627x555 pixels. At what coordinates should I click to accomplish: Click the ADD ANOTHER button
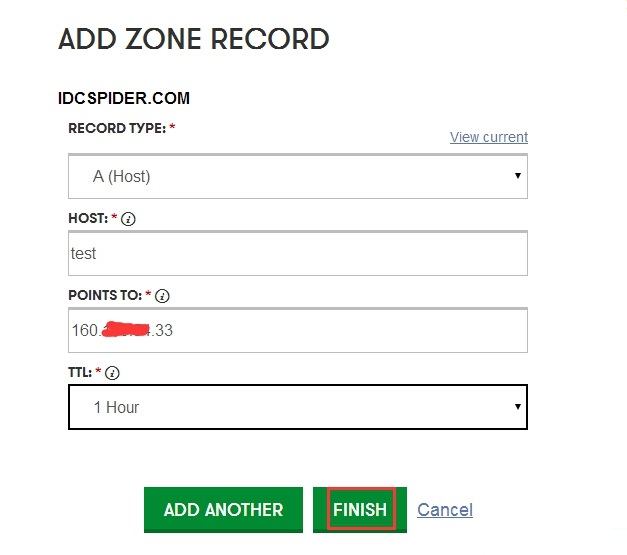pyautogui.click(x=224, y=510)
